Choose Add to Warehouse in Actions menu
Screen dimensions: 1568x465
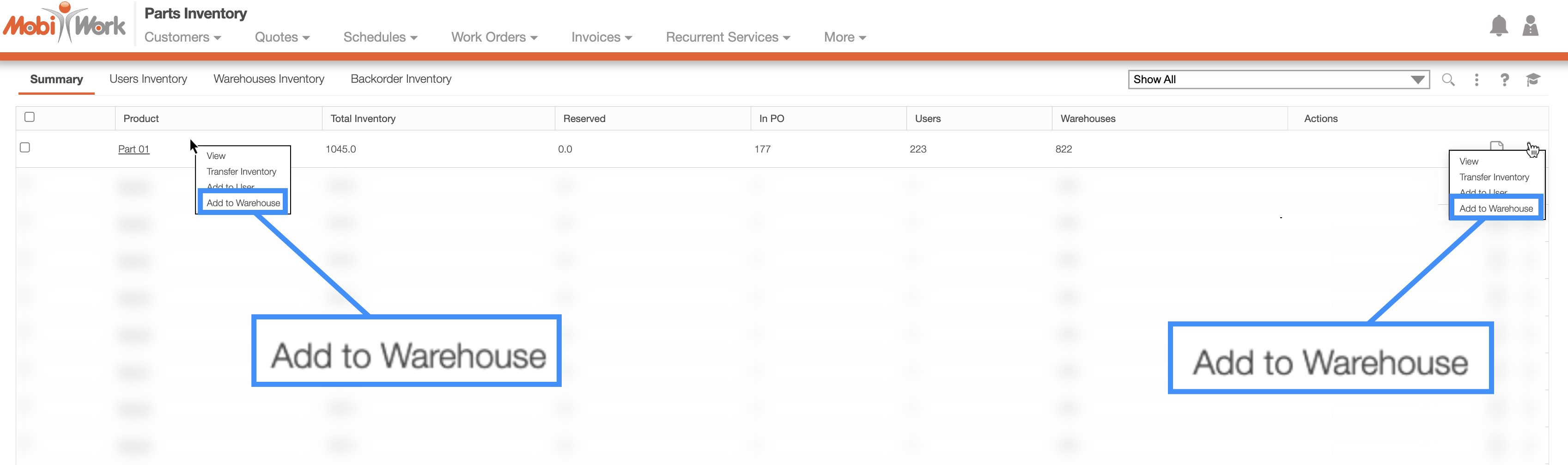tap(1495, 208)
